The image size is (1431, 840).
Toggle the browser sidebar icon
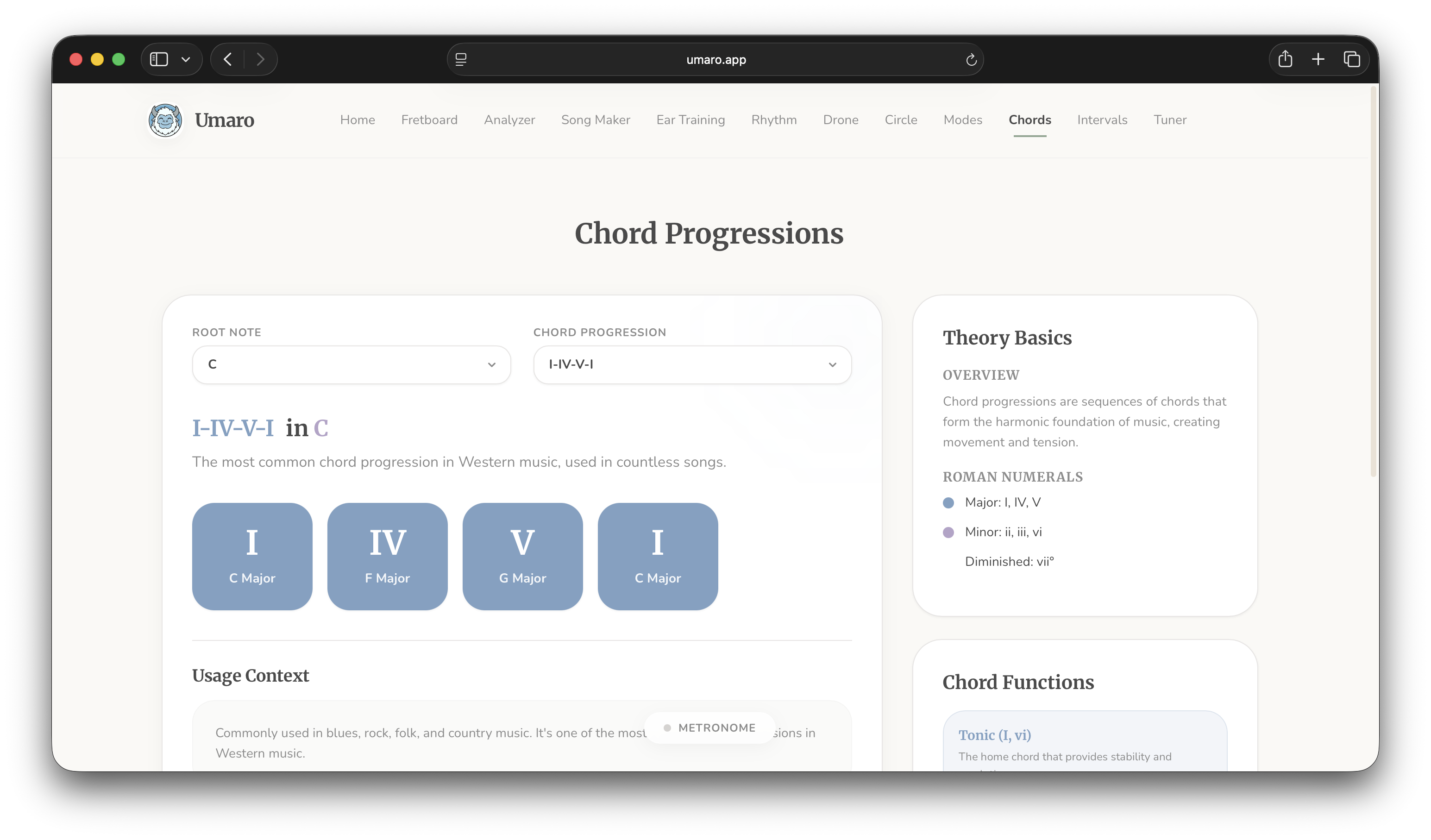tap(159, 59)
